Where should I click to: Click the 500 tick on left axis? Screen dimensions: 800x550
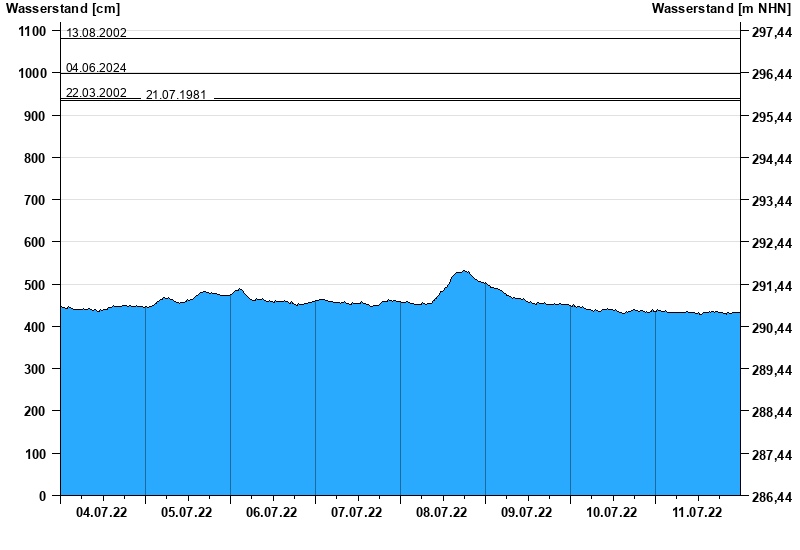pos(34,285)
